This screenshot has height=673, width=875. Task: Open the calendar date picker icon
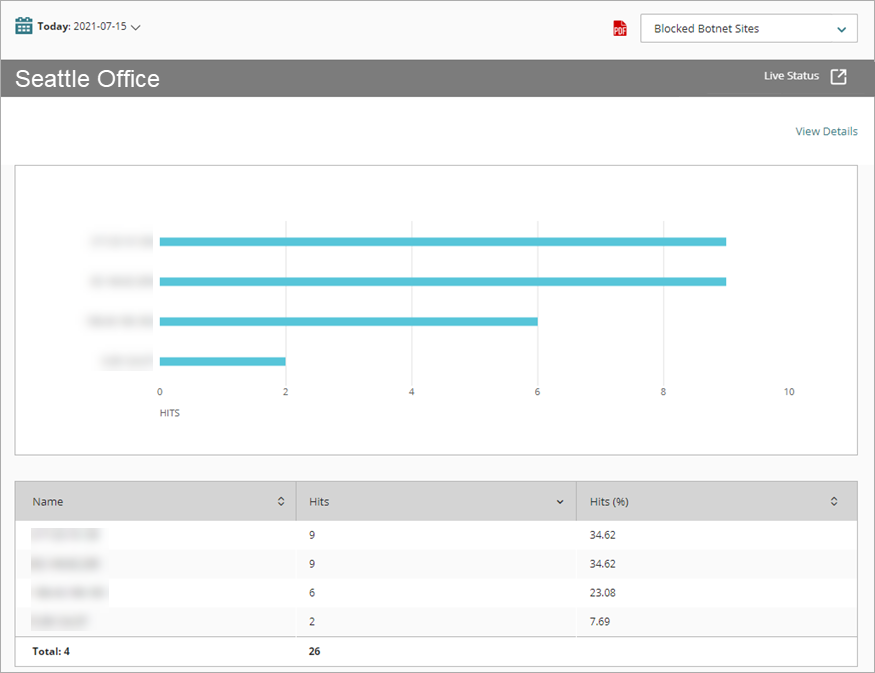[x=24, y=25]
